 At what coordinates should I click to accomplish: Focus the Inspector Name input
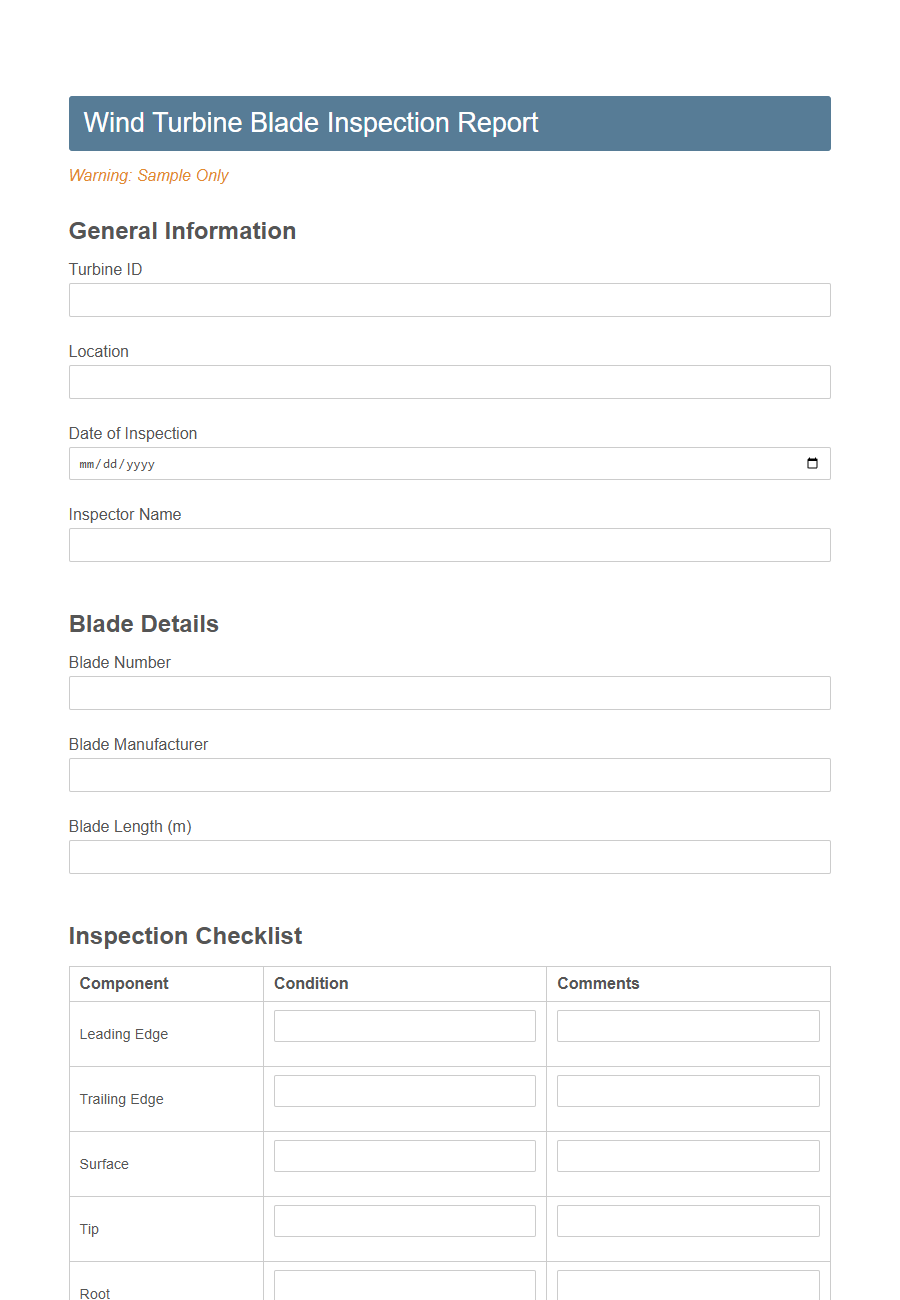(x=448, y=544)
